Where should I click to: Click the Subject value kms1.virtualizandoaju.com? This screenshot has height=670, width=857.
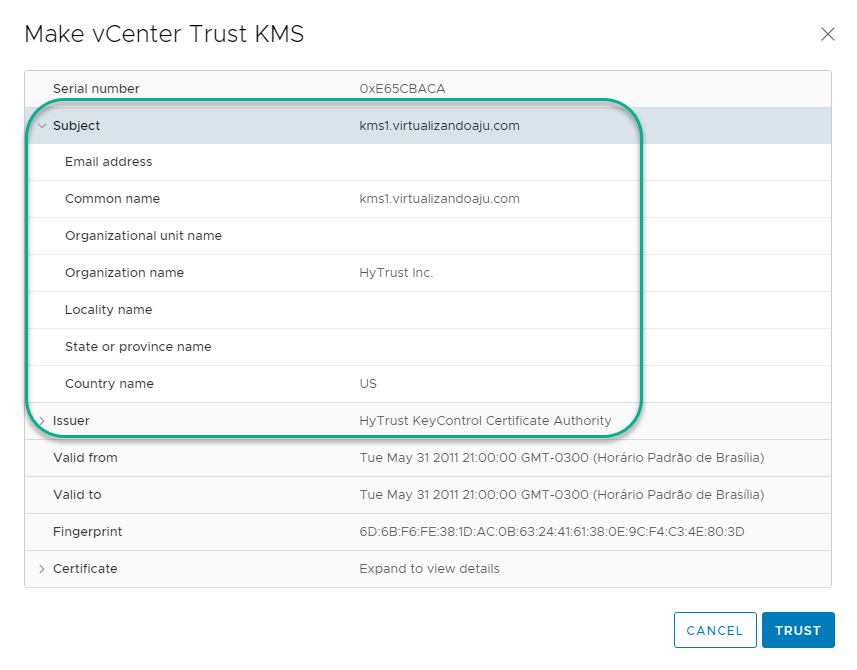click(x=439, y=126)
